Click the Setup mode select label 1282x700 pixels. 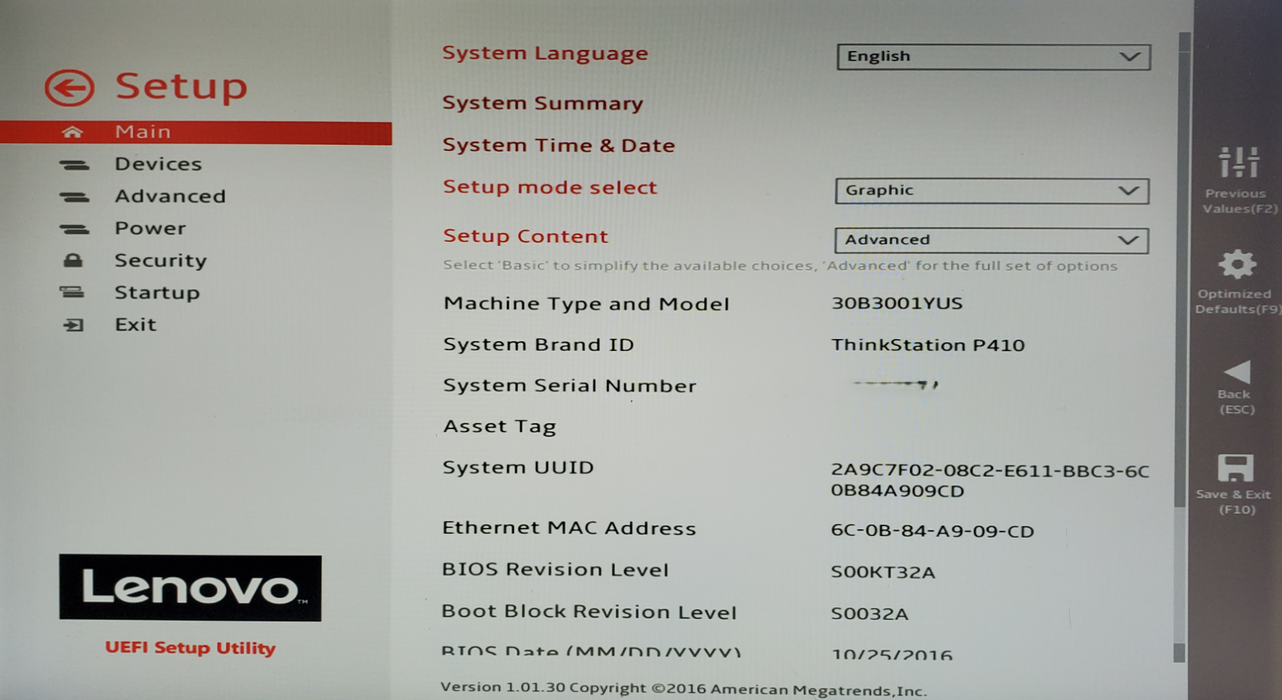coord(550,187)
